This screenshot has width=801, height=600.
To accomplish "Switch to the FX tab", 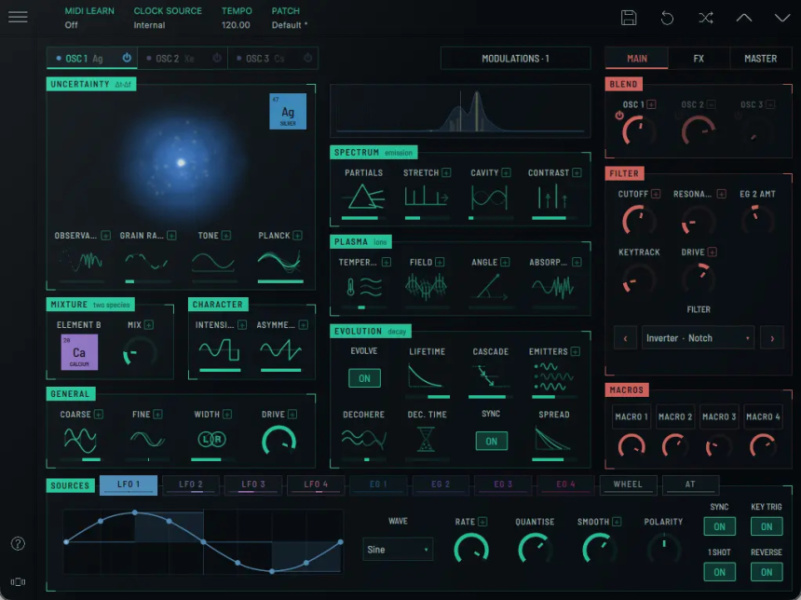I will pos(698,58).
